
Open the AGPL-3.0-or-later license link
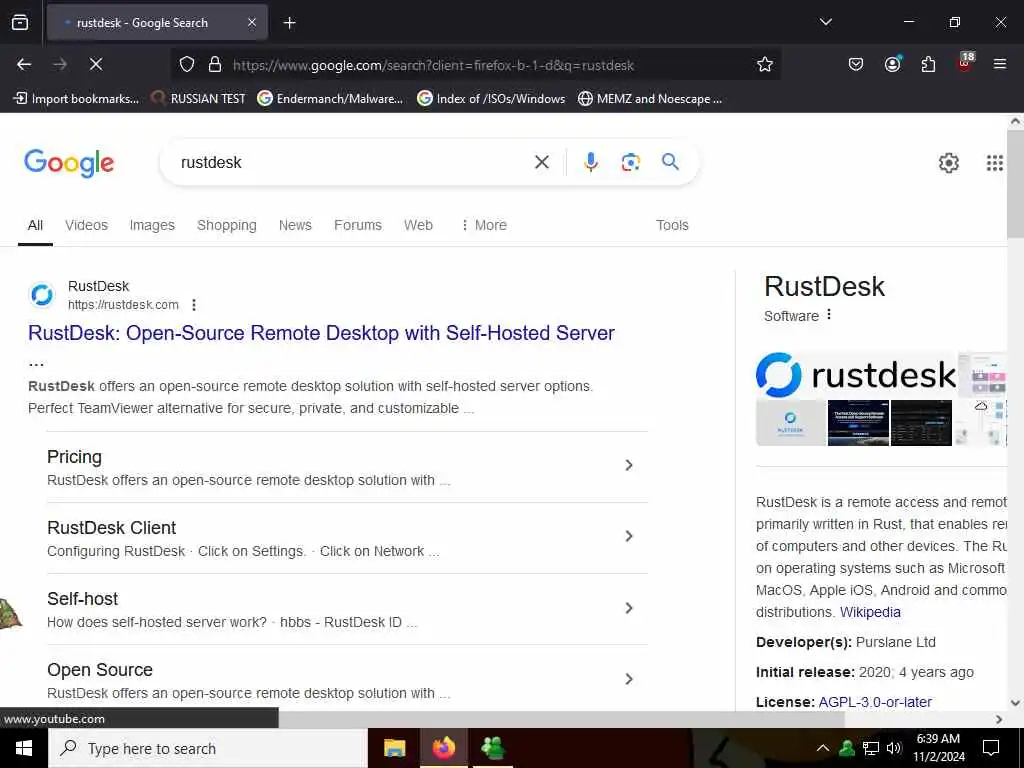875,702
